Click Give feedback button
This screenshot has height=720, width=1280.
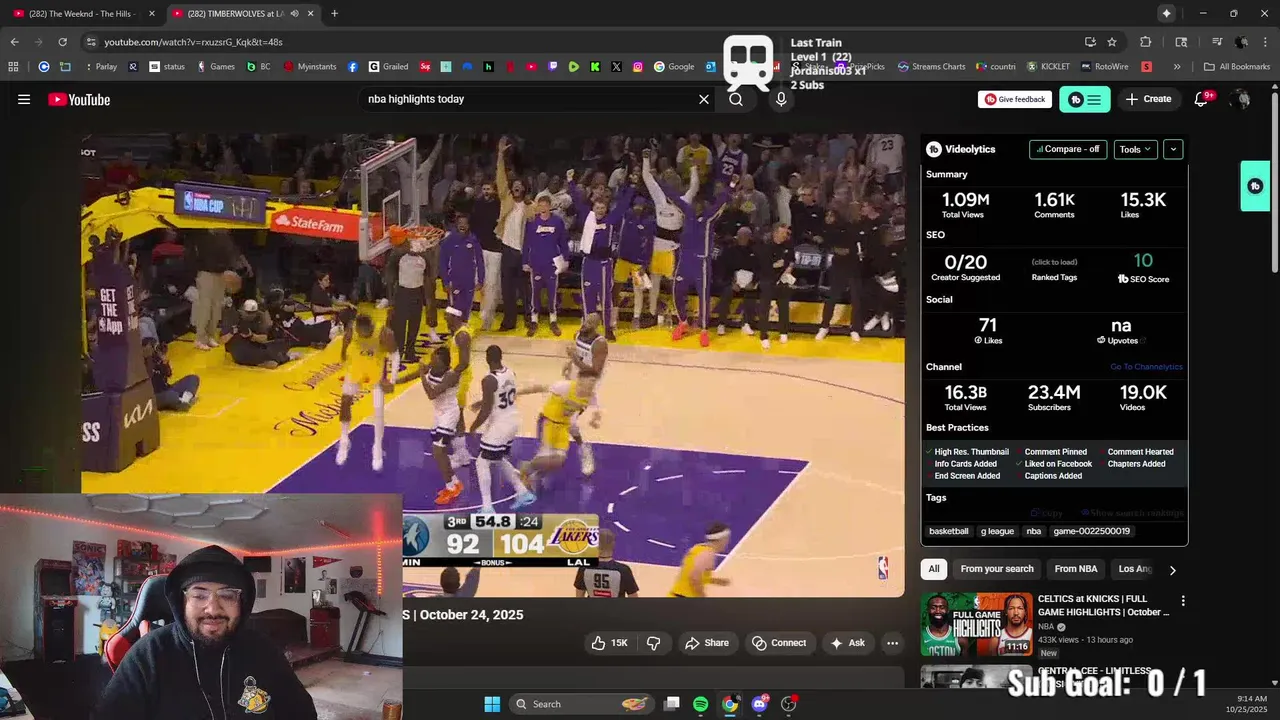click(x=1015, y=99)
